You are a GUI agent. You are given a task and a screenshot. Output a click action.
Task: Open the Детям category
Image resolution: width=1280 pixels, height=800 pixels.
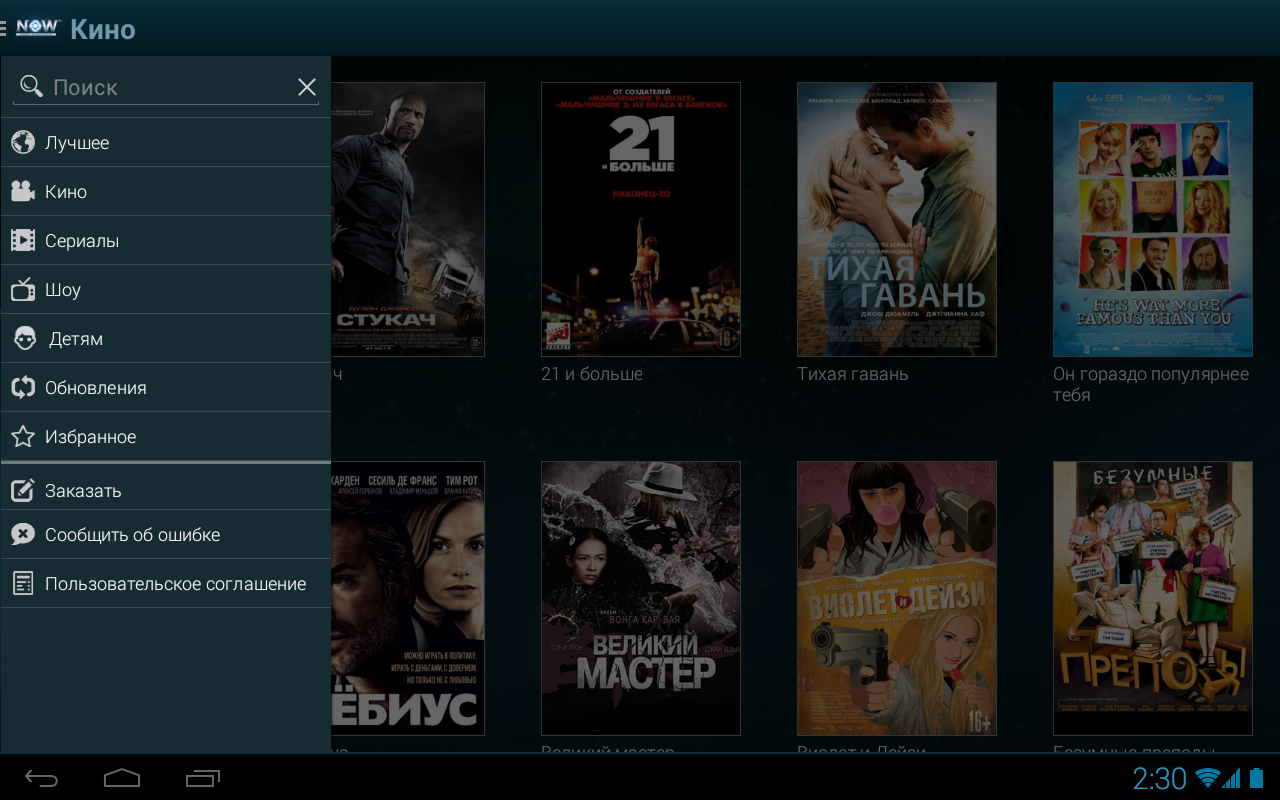pyautogui.click(x=166, y=339)
